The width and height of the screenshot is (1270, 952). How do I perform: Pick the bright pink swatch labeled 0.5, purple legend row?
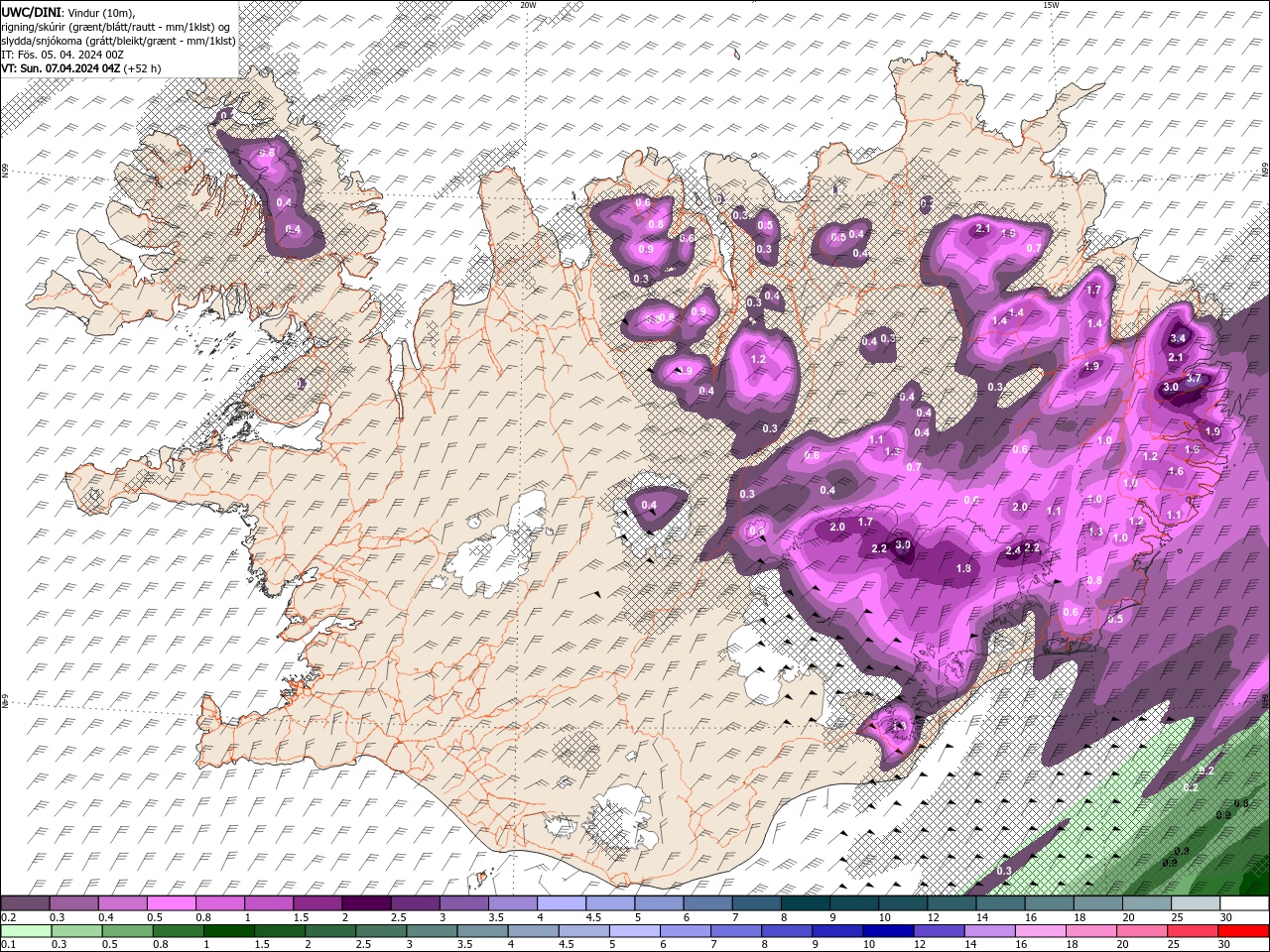click(172, 903)
